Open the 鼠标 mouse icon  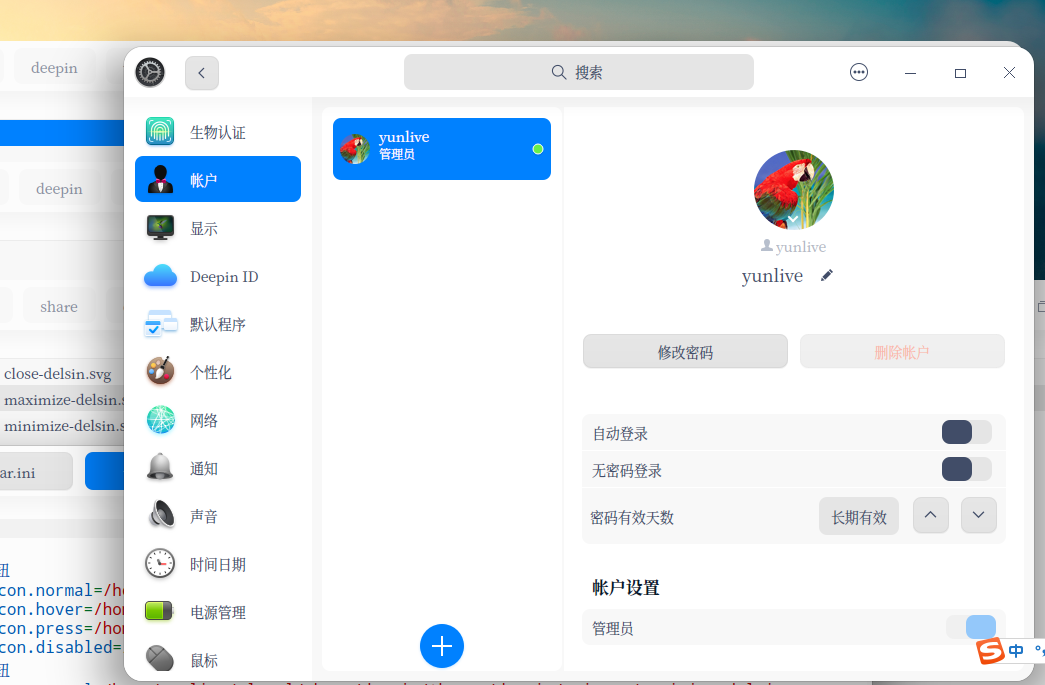(x=160, y=658)
